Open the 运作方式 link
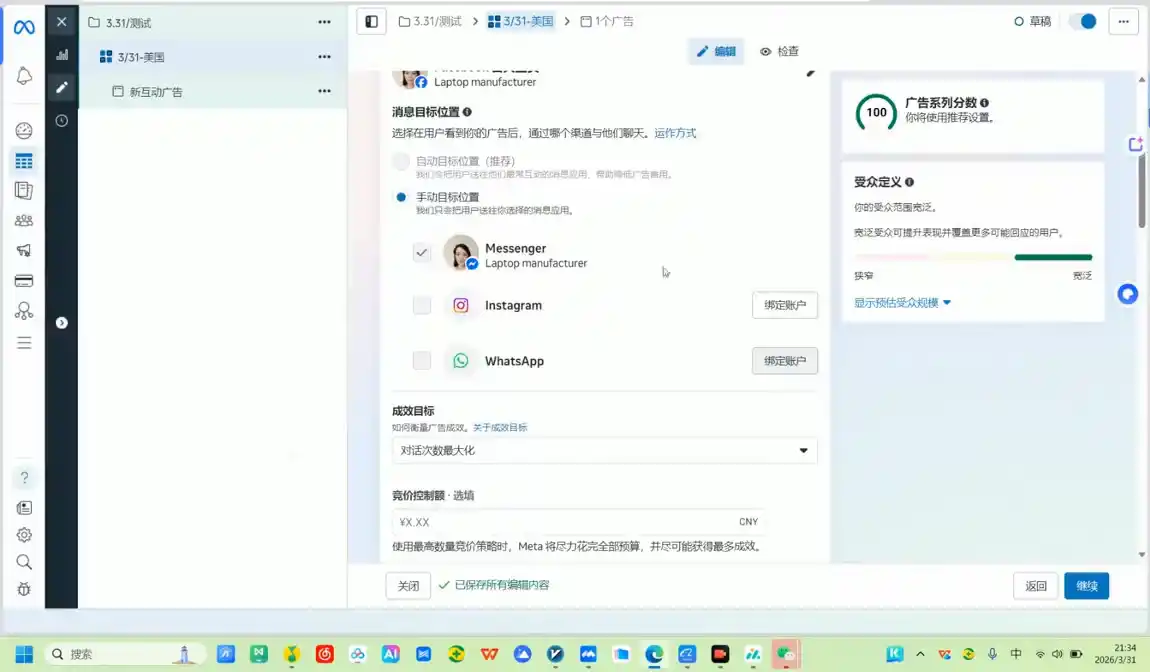 tap(675, 133)
